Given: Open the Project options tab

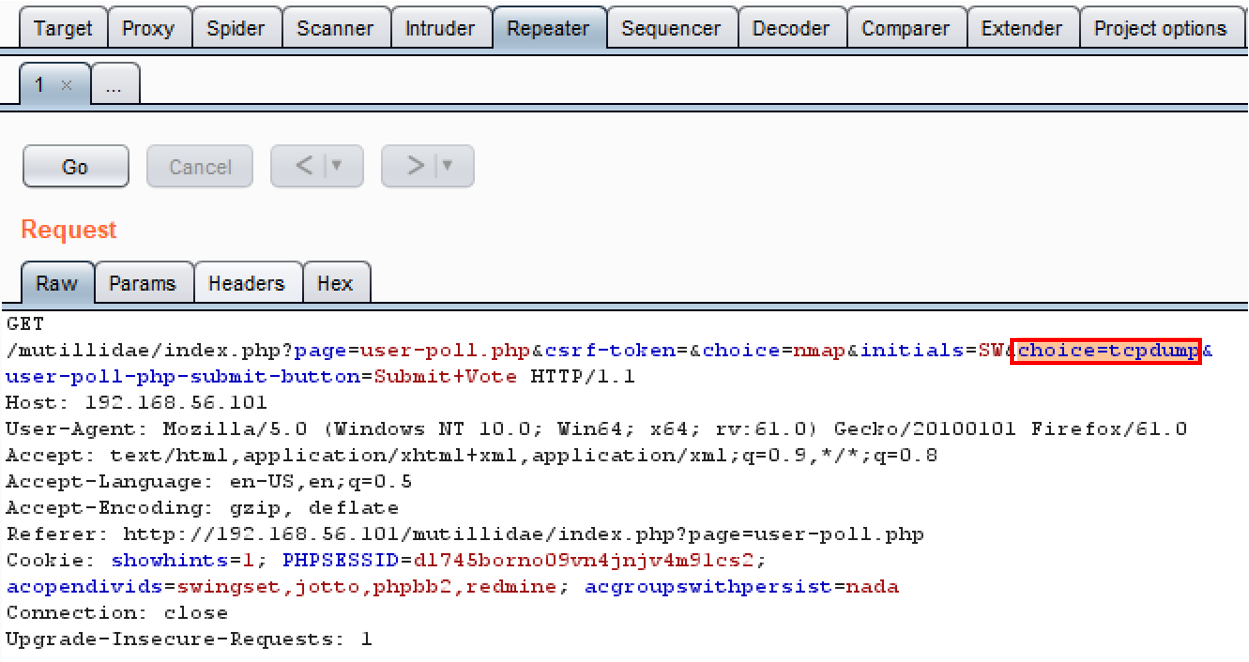Looking at the screenshot, I should coord(1160,28).
